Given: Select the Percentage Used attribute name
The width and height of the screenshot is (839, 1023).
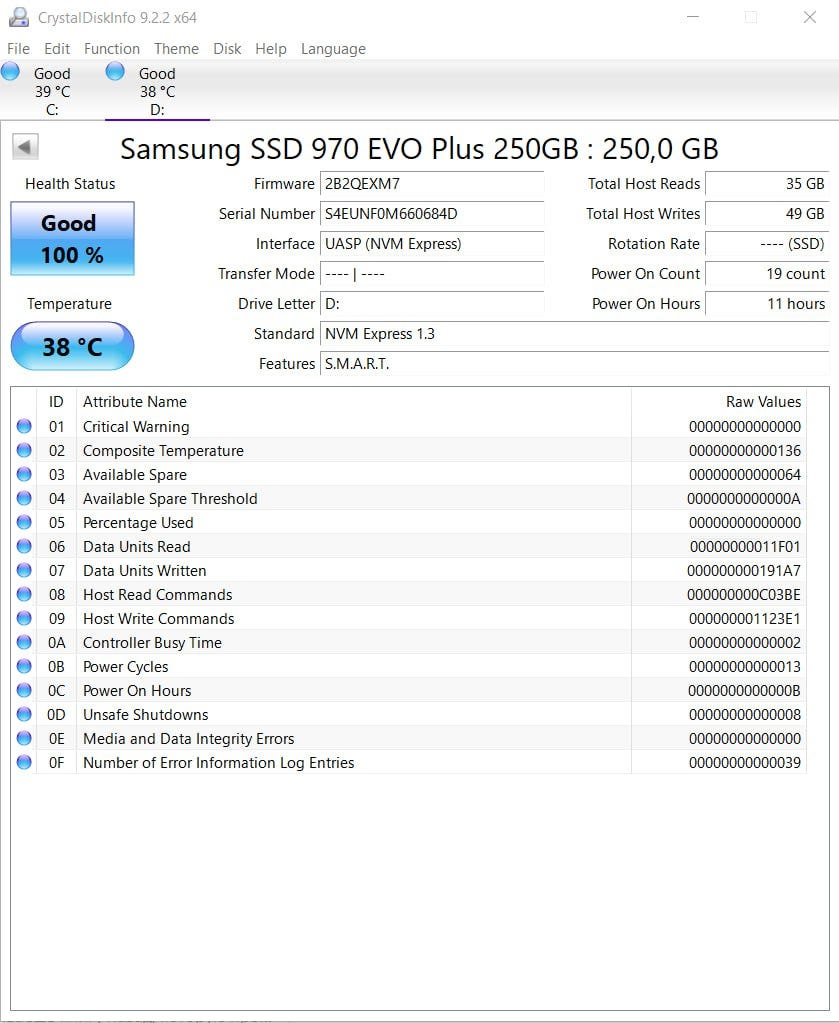Looking at the screenshot, I should tap(138, 523).
